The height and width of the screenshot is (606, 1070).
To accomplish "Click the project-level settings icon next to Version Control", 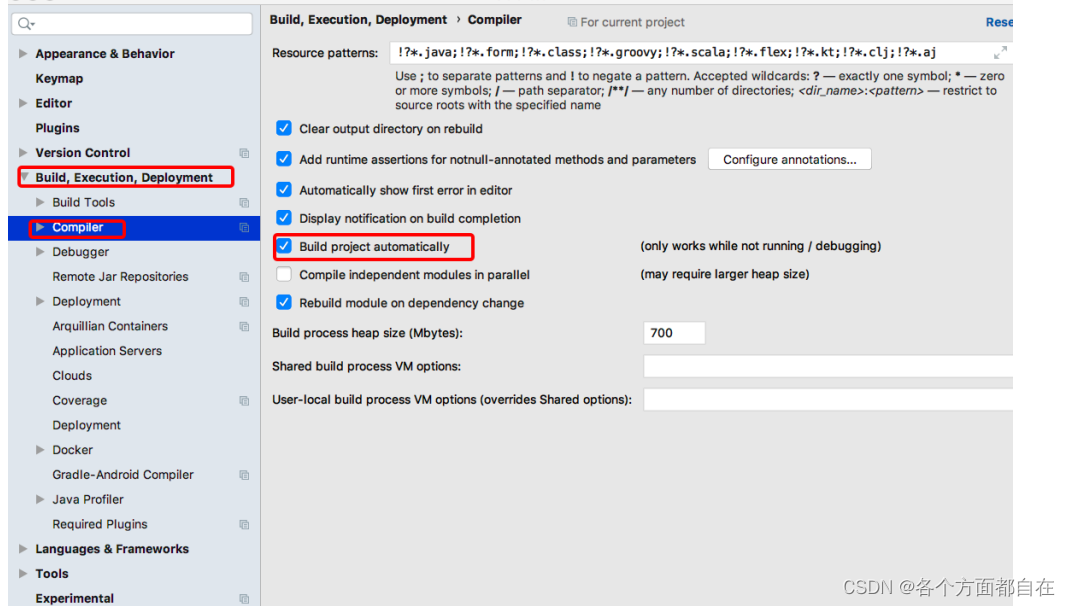I will 244,153.
